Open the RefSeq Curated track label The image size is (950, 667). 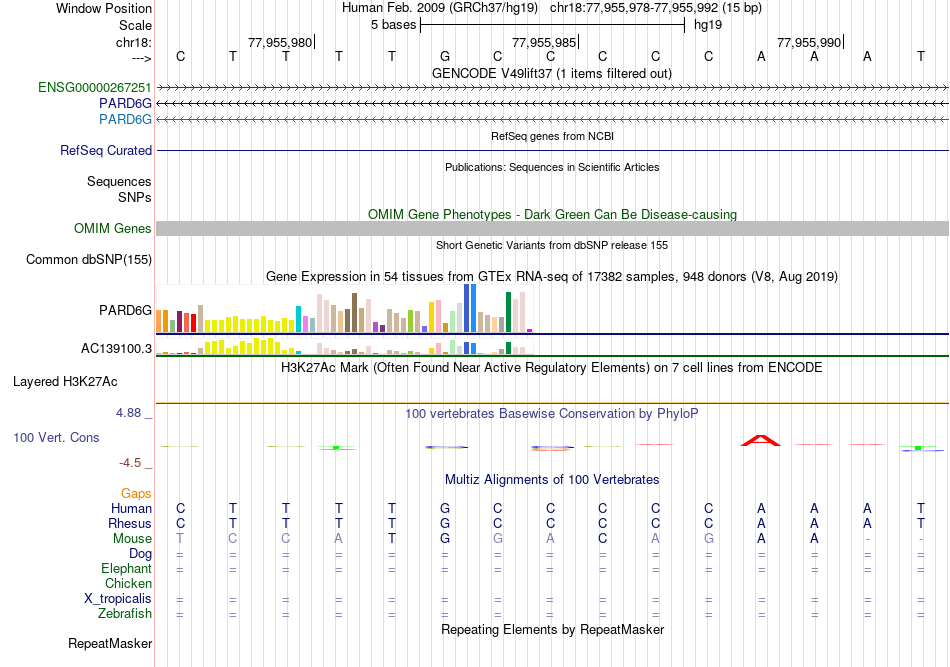106,150
